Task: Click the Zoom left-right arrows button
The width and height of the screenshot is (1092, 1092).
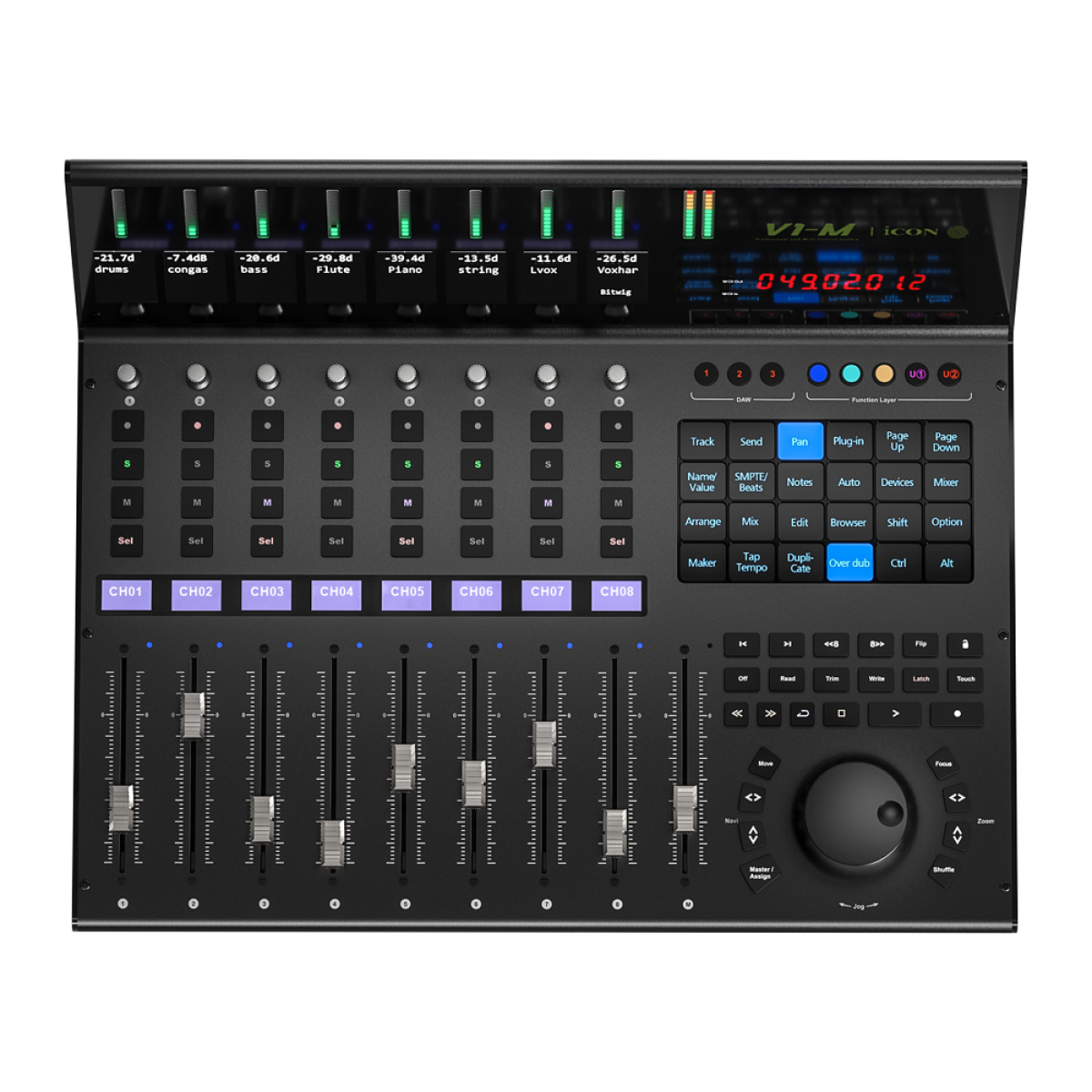Action: [x=956, y=798]
